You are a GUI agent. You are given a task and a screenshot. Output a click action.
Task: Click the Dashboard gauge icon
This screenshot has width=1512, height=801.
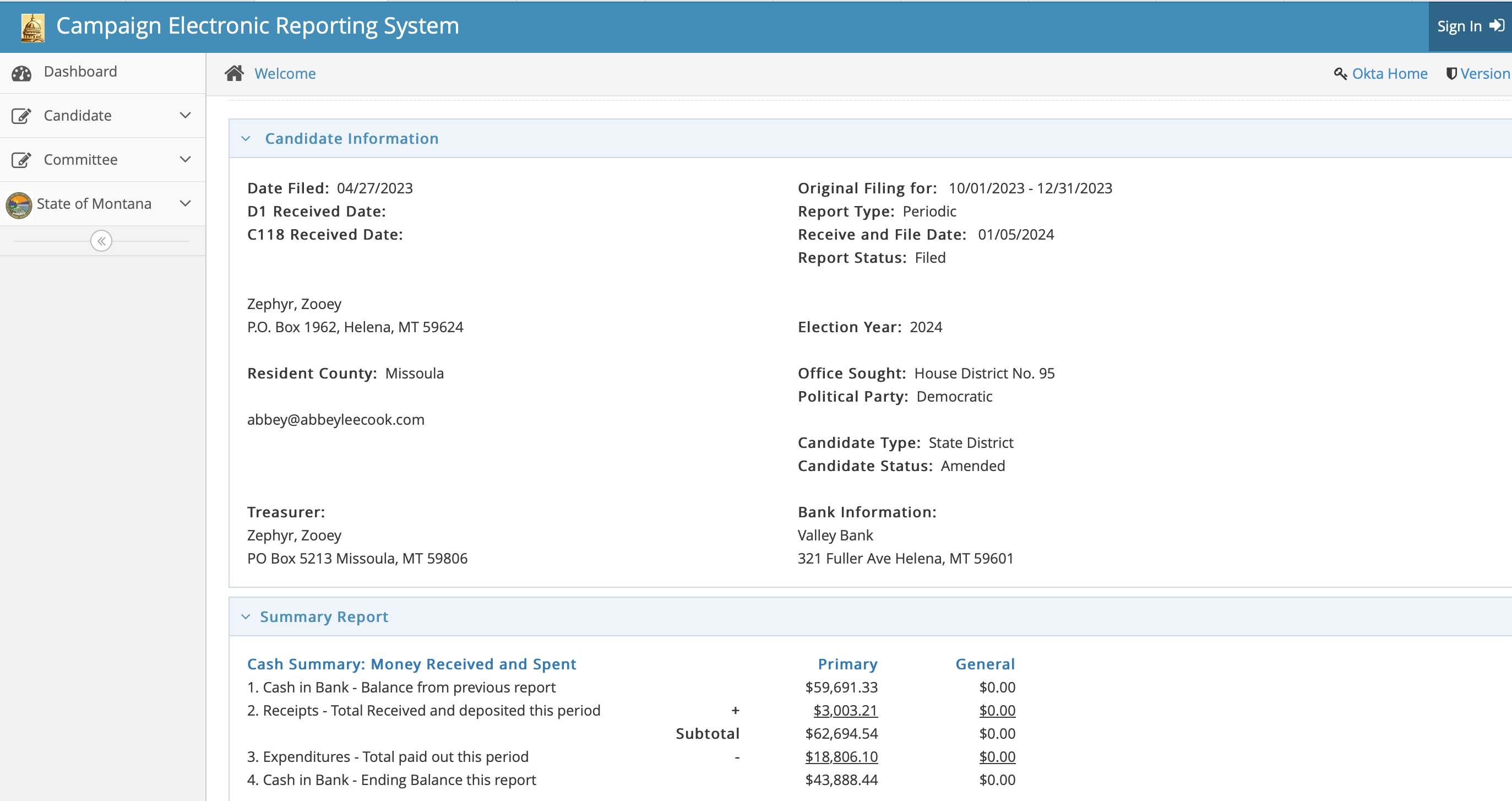(x=21, y=73)
